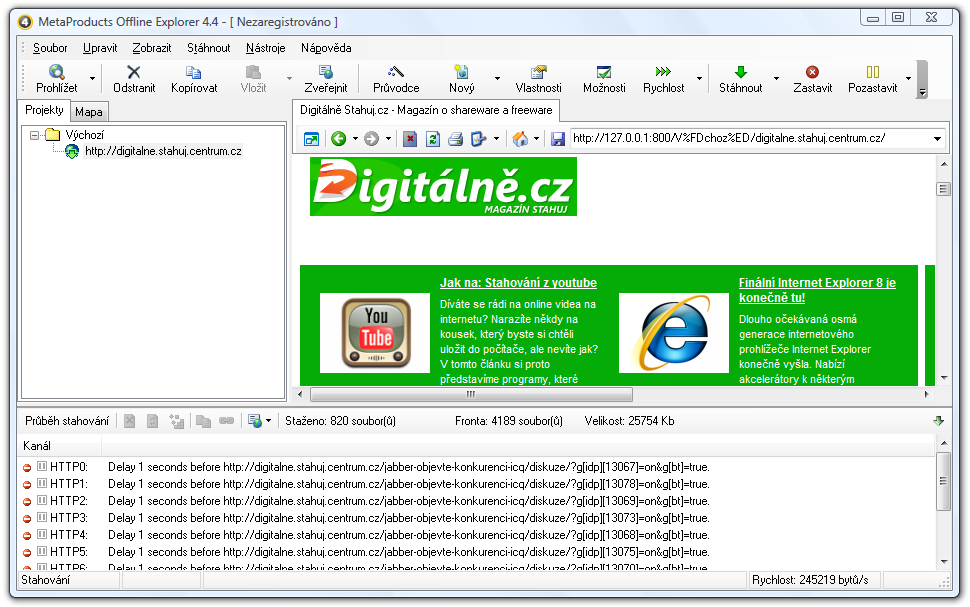Screen dimensions: 970x607
Task: Open the Upravit menu
Action: click(100, 48)
